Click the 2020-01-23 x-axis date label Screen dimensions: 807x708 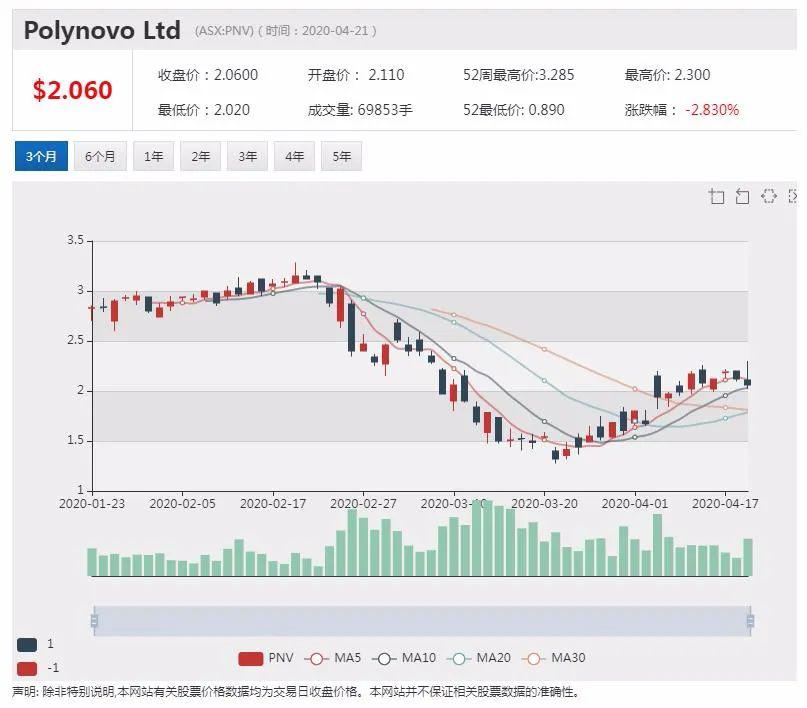92,504
